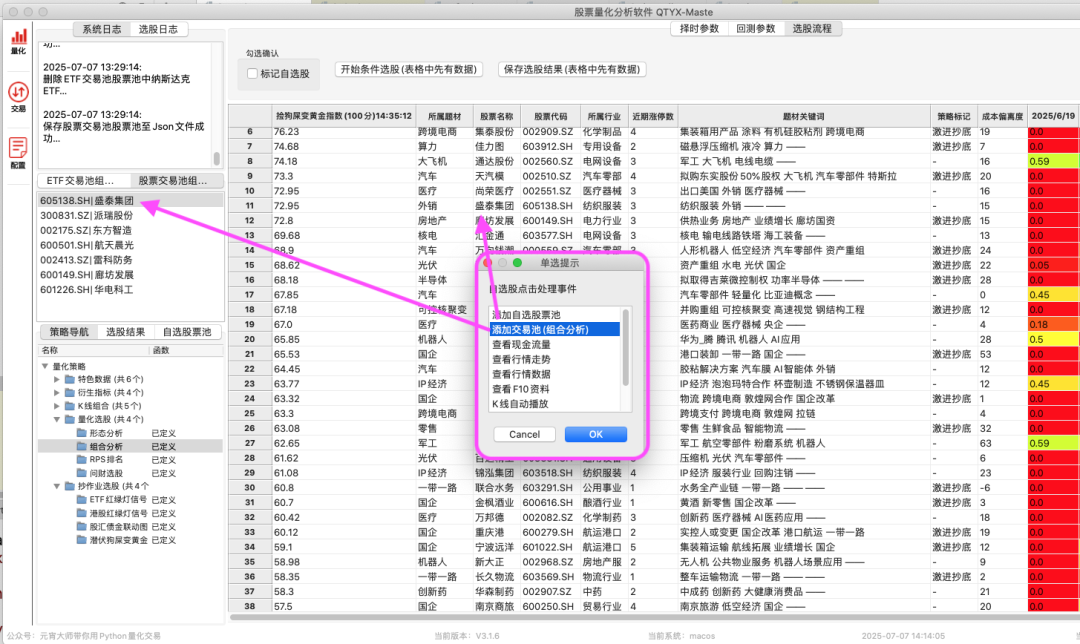1080x644 pixels.
Task: Open the 回测参数 tab
Action: click(x=756, y=28)
